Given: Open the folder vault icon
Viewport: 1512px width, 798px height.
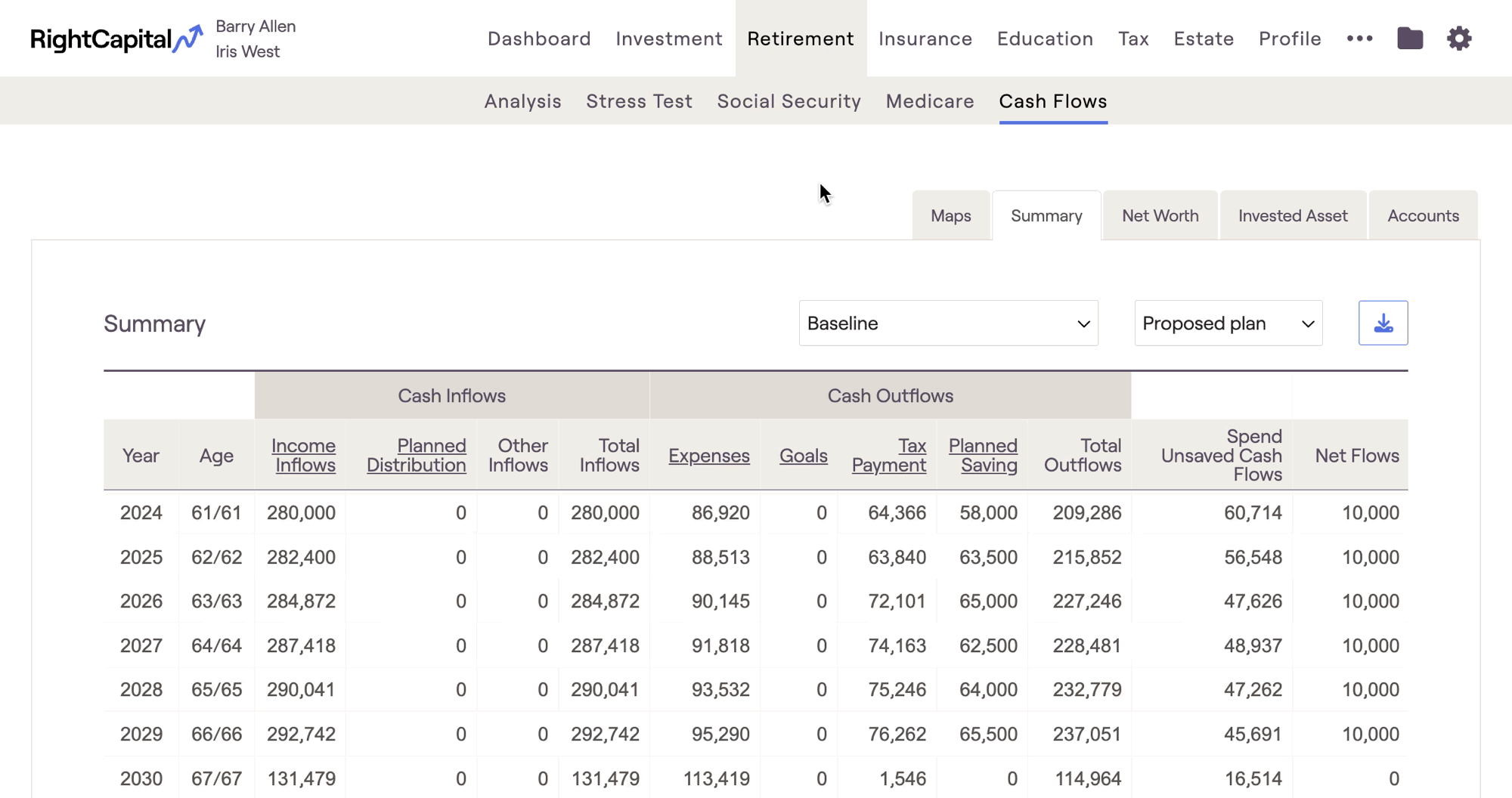Looking at the screenshot, I should [1409, 39].
